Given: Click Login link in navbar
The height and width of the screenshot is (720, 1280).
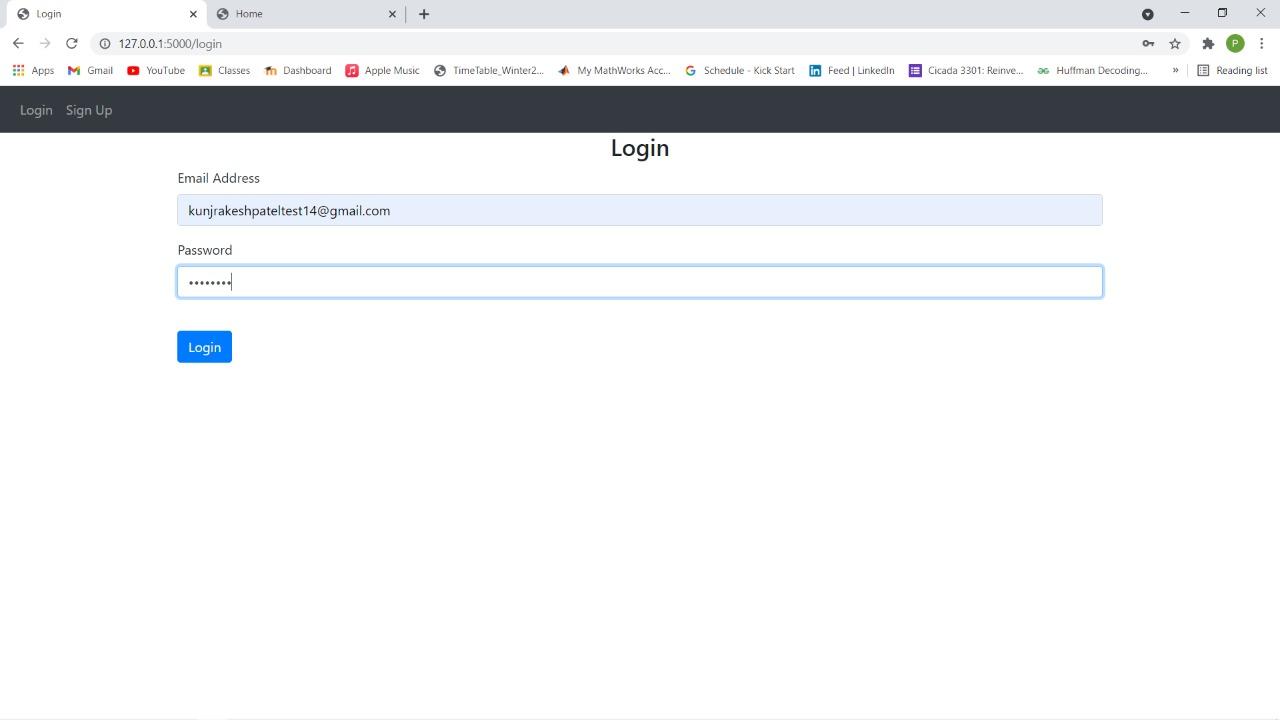Looking at the screenshot, I should (36, 110).
